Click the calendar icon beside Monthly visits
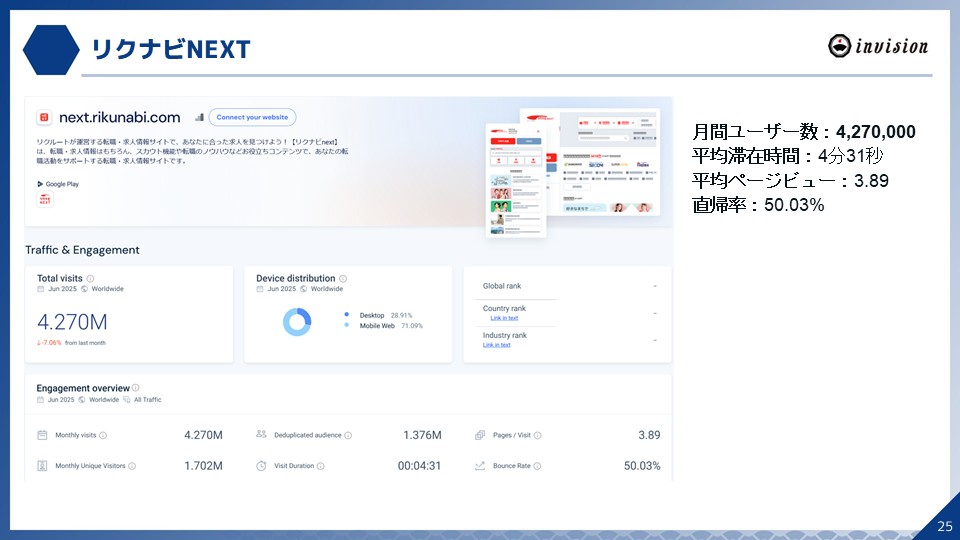Viewport: 960px width, 540px height. click(42, 435)
